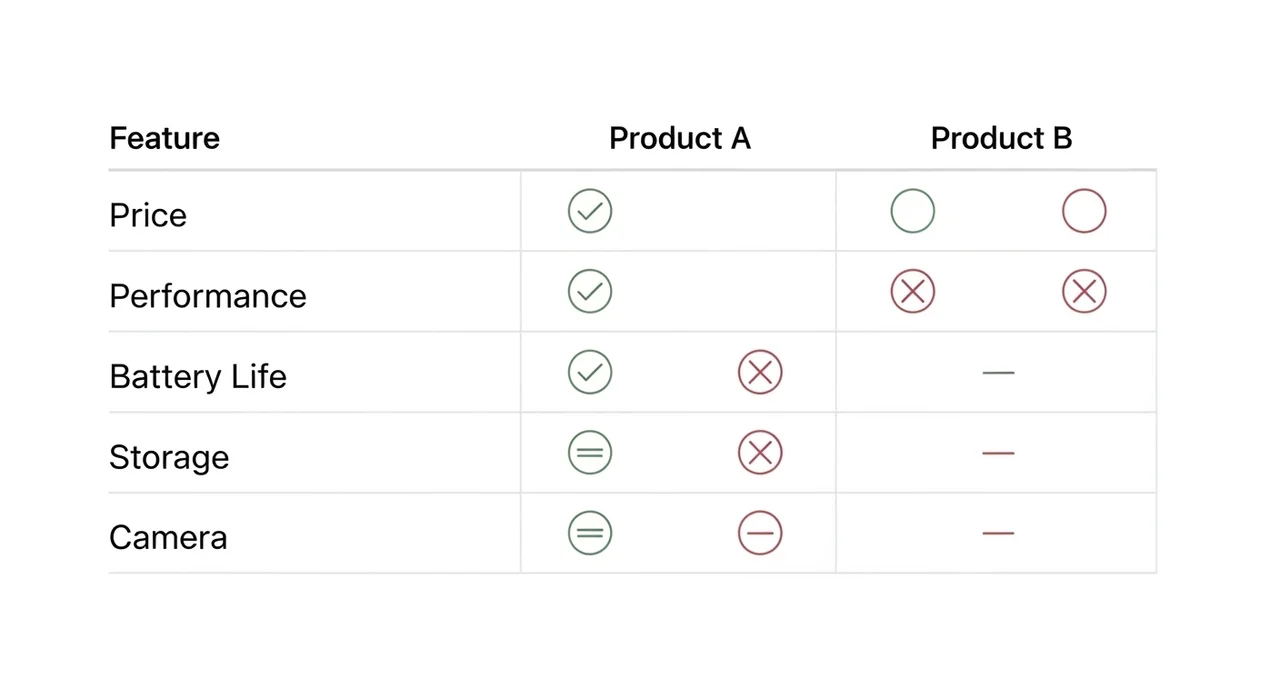Viewport: 1280px width, 698px height.
Task: Click the Product B dash in the Battery Life row
Action: 998,372
